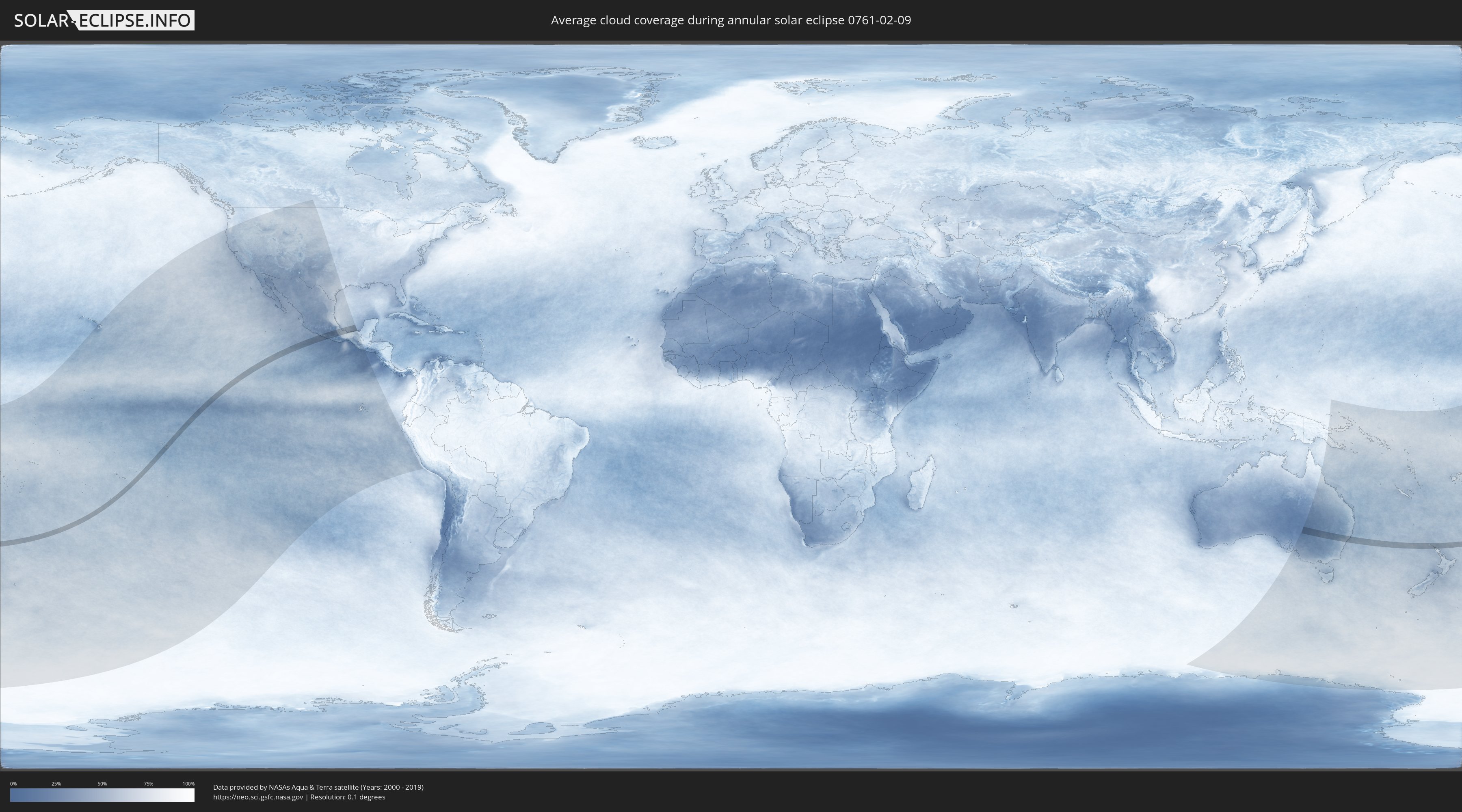Click the '50%' legend label
This screenshot has height=812, width=1462.
pyautogui.click(x=102, y=784)
